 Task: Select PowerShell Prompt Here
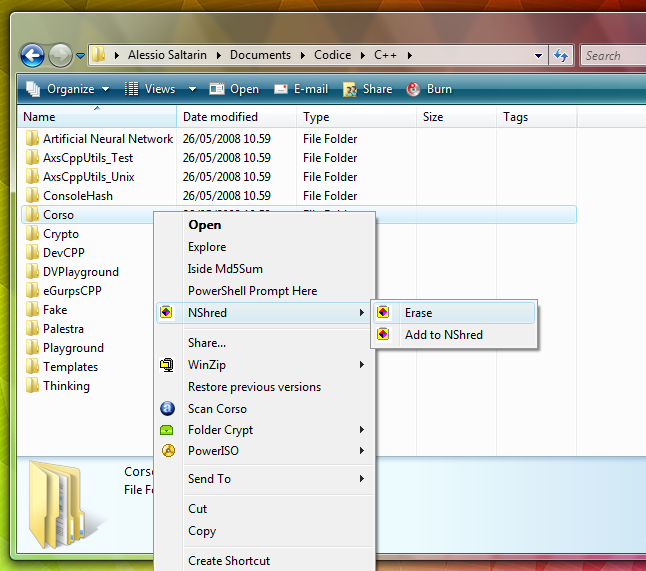pyautogui.click(x=265, y=291)
